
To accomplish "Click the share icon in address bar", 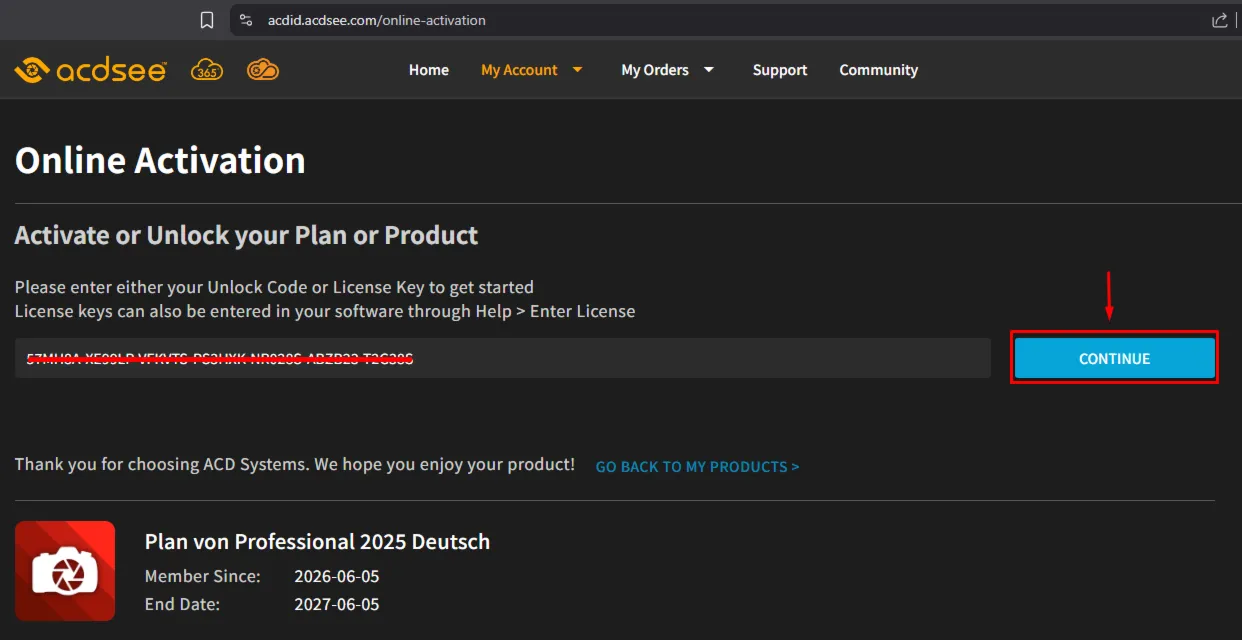I will (1220, 20).
